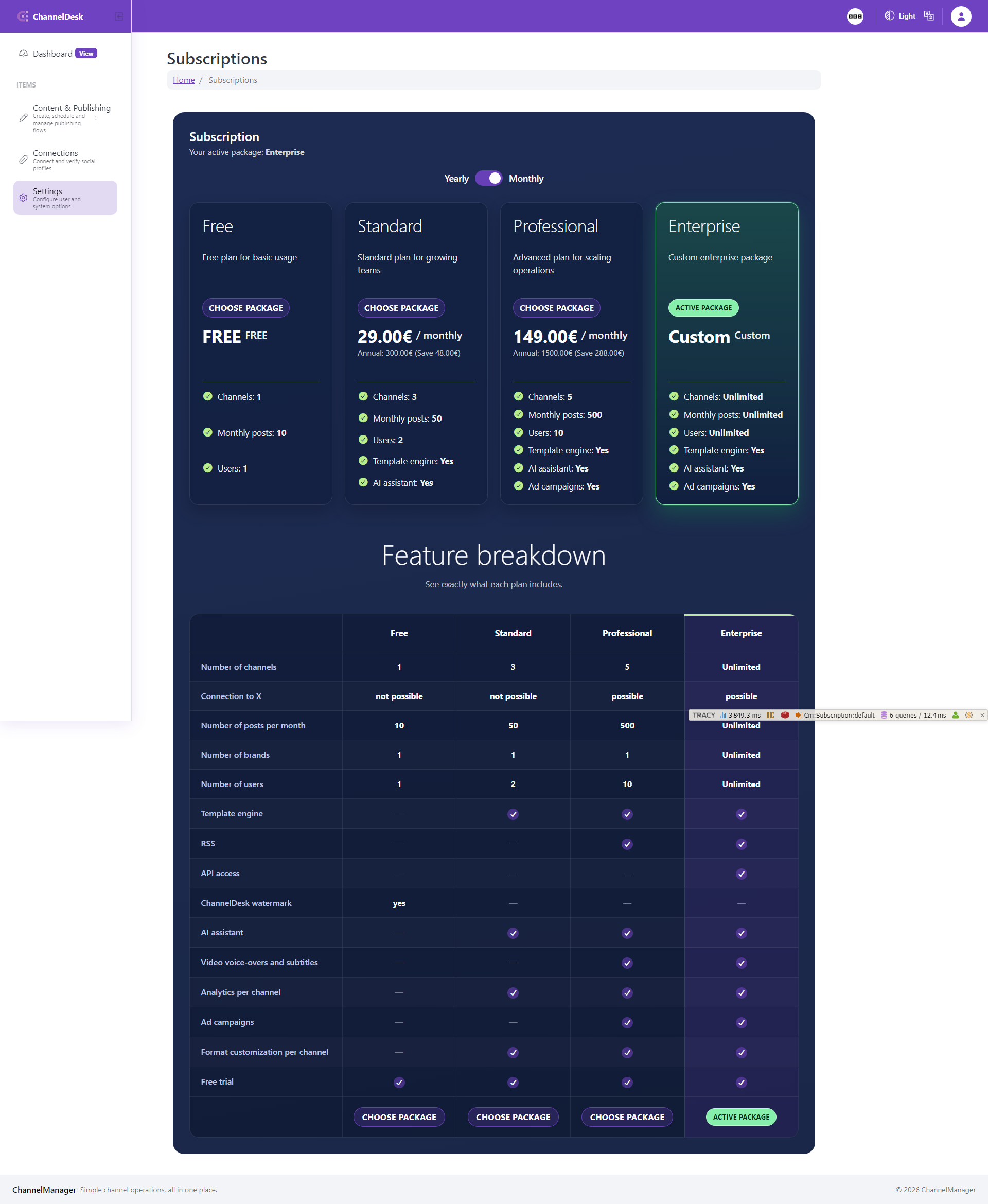
Task: Click the Dashboard gauge icon
Action: (x=23, y=54)
